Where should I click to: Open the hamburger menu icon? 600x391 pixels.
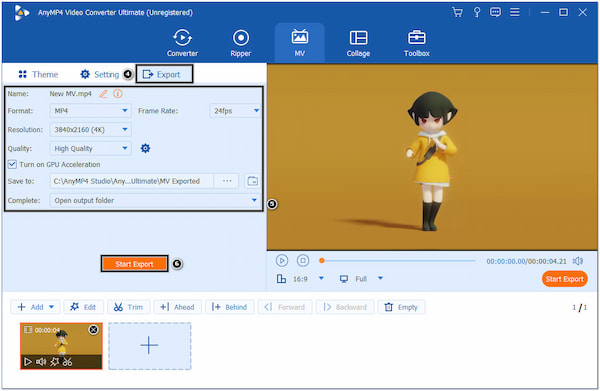coord(515,13)
